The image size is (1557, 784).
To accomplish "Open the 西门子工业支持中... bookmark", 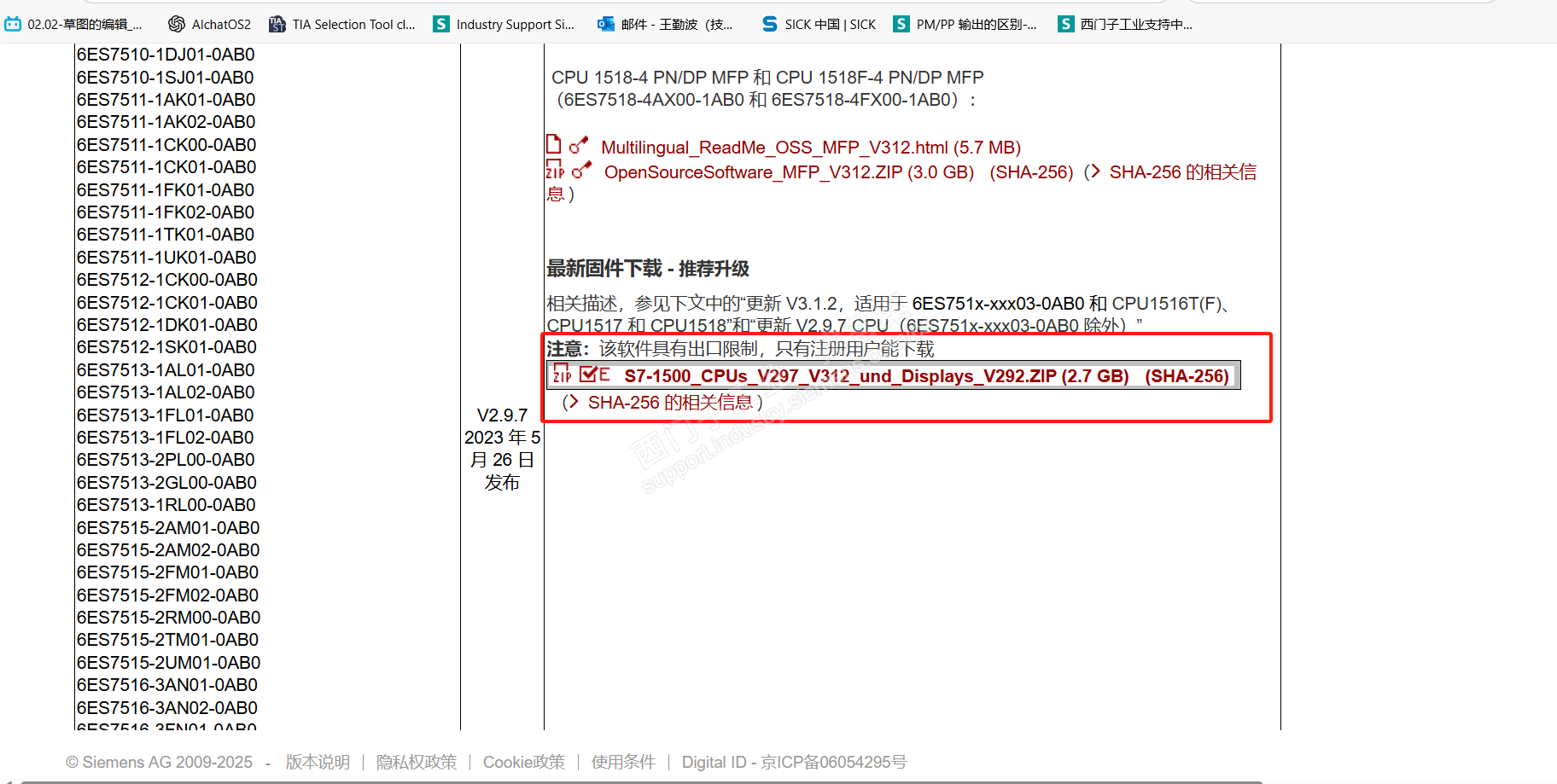I will 1125,24.
